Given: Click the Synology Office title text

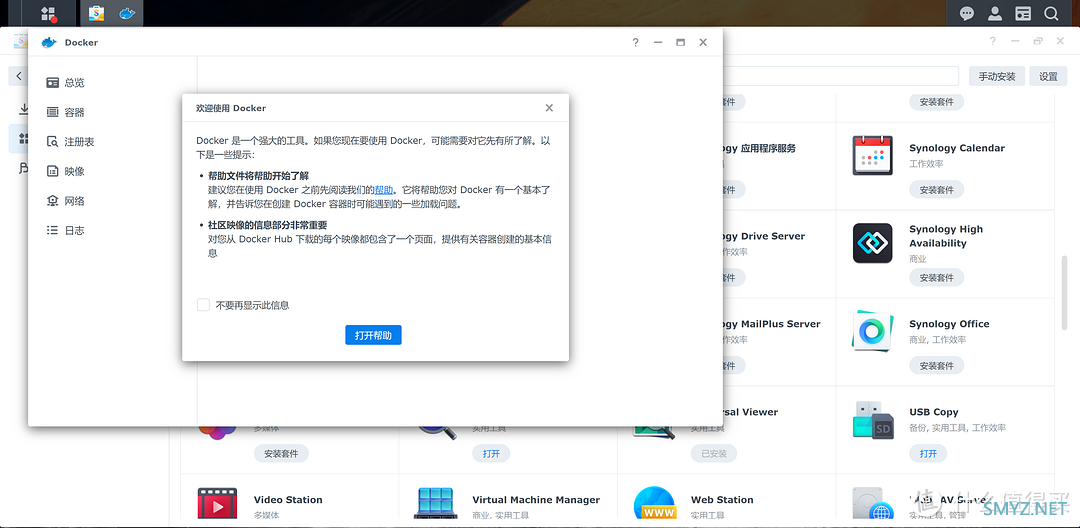Looking at the screenshot, I should pyautogui.click(x=949, y=324).
